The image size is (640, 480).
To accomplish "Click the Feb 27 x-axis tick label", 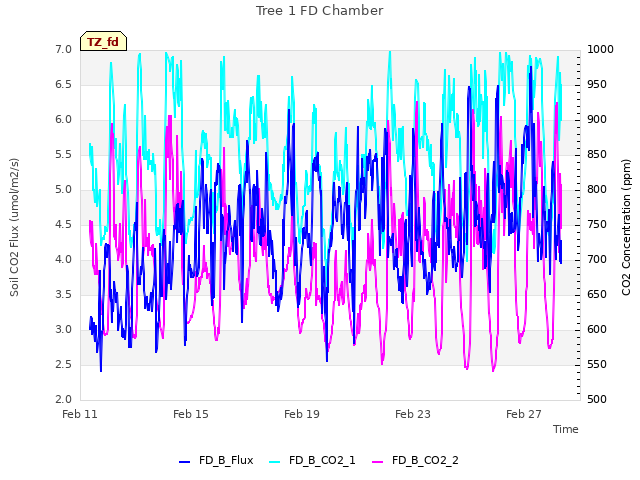I will [x=524, y=414].
